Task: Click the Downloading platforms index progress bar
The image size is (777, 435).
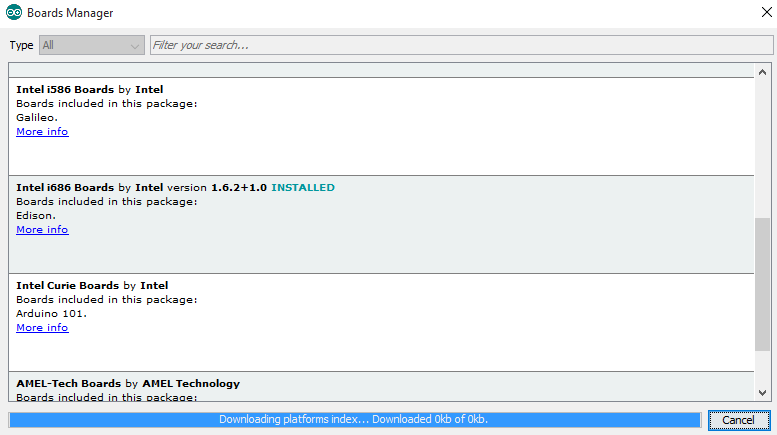Action: [355, 420]
